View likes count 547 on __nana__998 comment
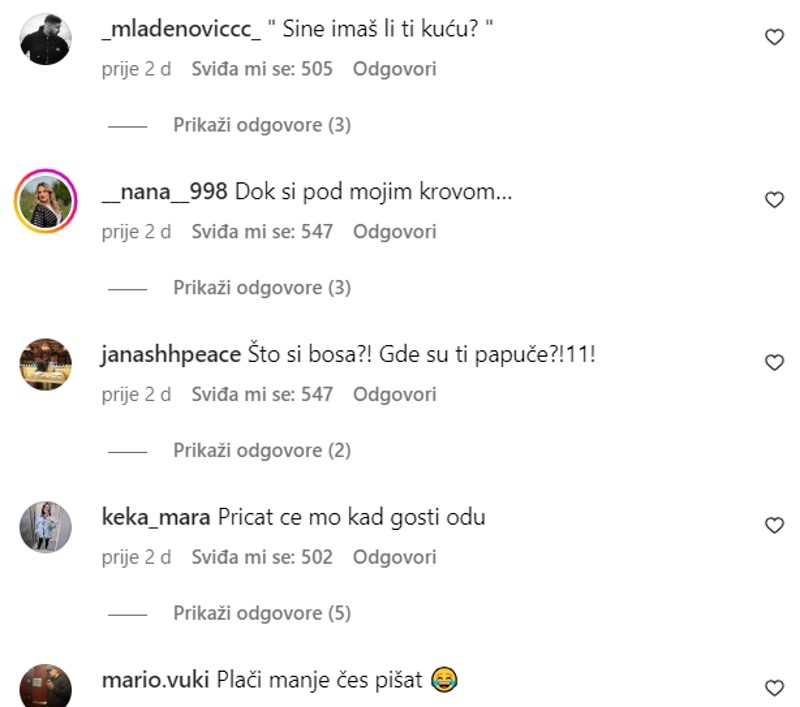800x707 pixels. tap(262, 232)
